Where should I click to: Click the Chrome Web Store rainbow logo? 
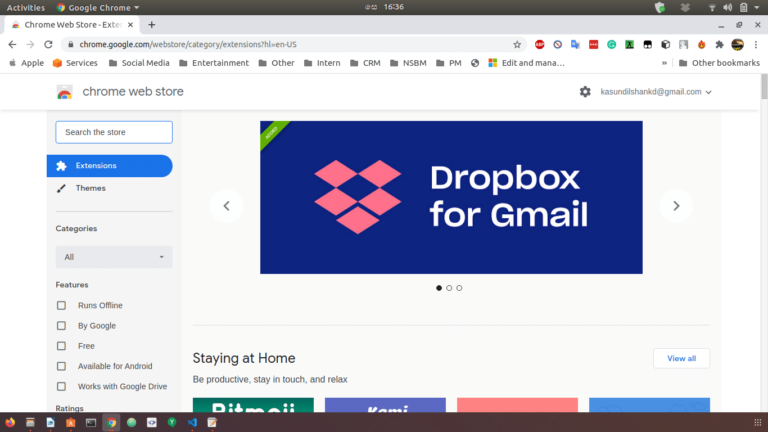pos(64,92)
